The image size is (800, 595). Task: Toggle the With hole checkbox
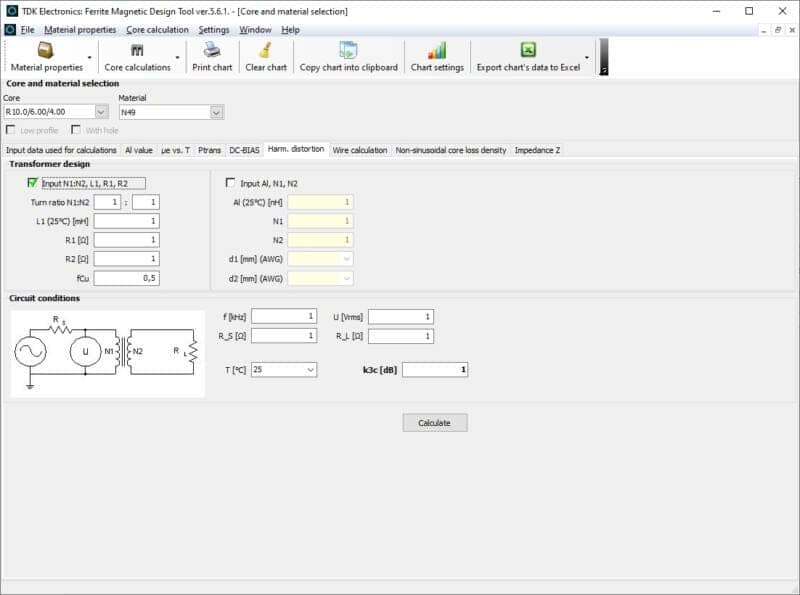(76, 130)
